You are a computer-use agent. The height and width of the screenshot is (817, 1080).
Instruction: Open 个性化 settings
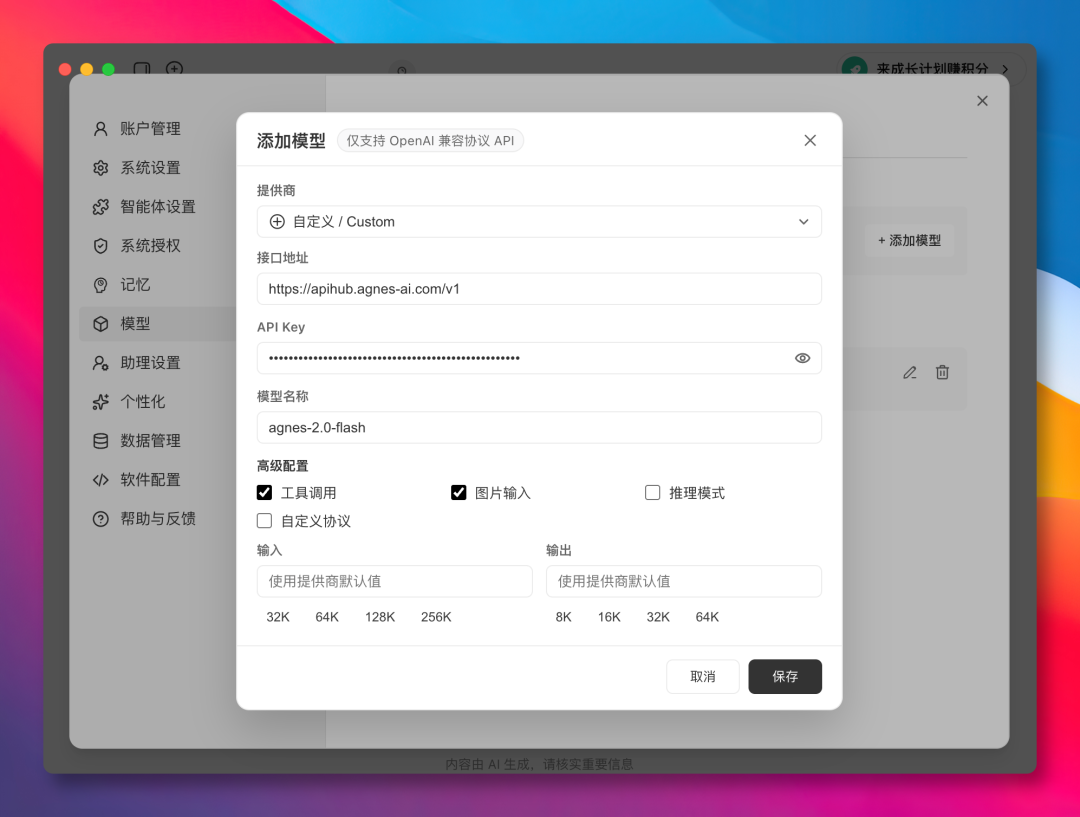[x=143, y=402]
